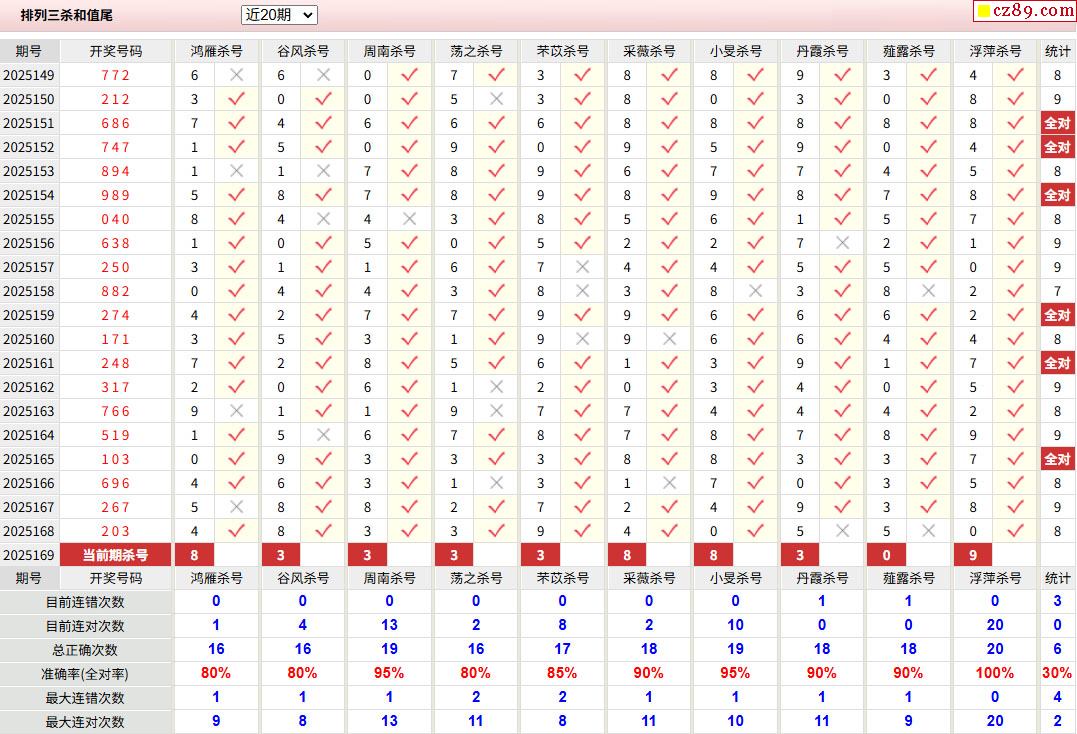Click the 95% accuracy value for 周南
Viewport: 1077px width, 734px height.
389,674
